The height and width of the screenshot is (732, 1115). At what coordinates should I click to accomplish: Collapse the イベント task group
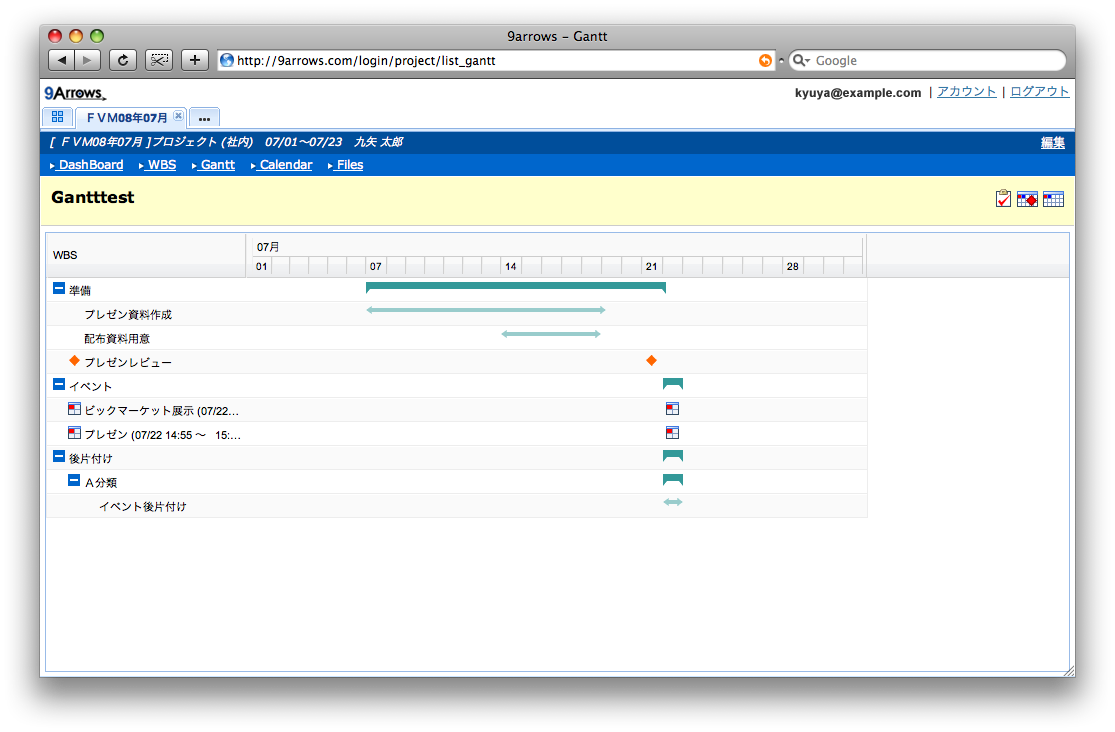click(59, 384)
